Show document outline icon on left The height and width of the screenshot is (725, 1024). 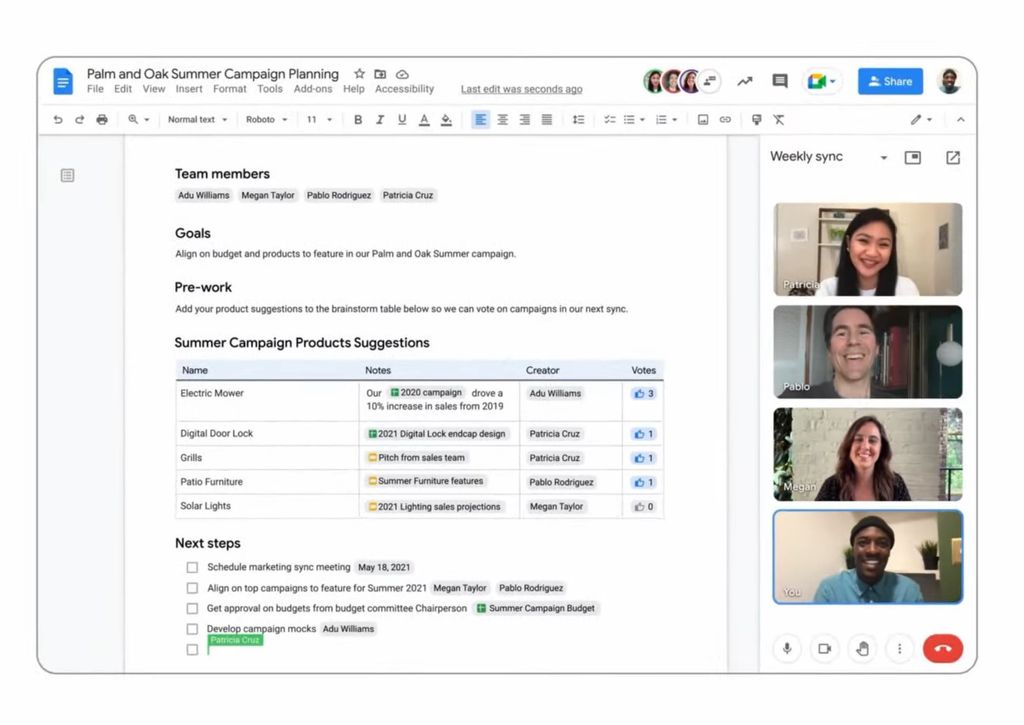[x=67, y=175]
